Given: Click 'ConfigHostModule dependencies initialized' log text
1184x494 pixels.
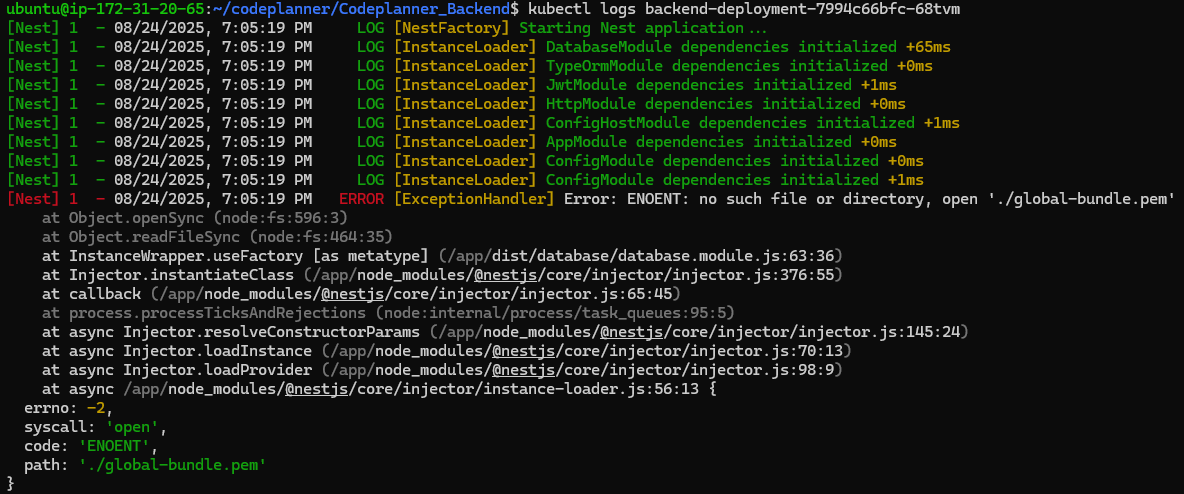Looking at the screenshot, I should pos(730,122).
